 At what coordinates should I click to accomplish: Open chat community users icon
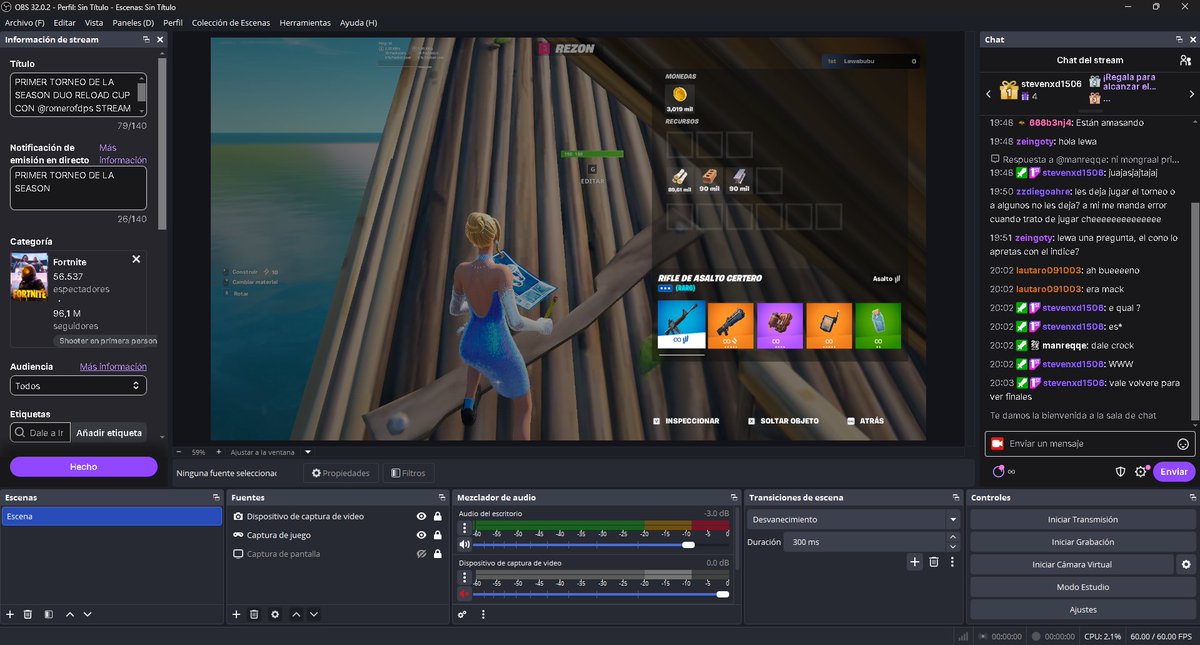(x=1185, y=61)
